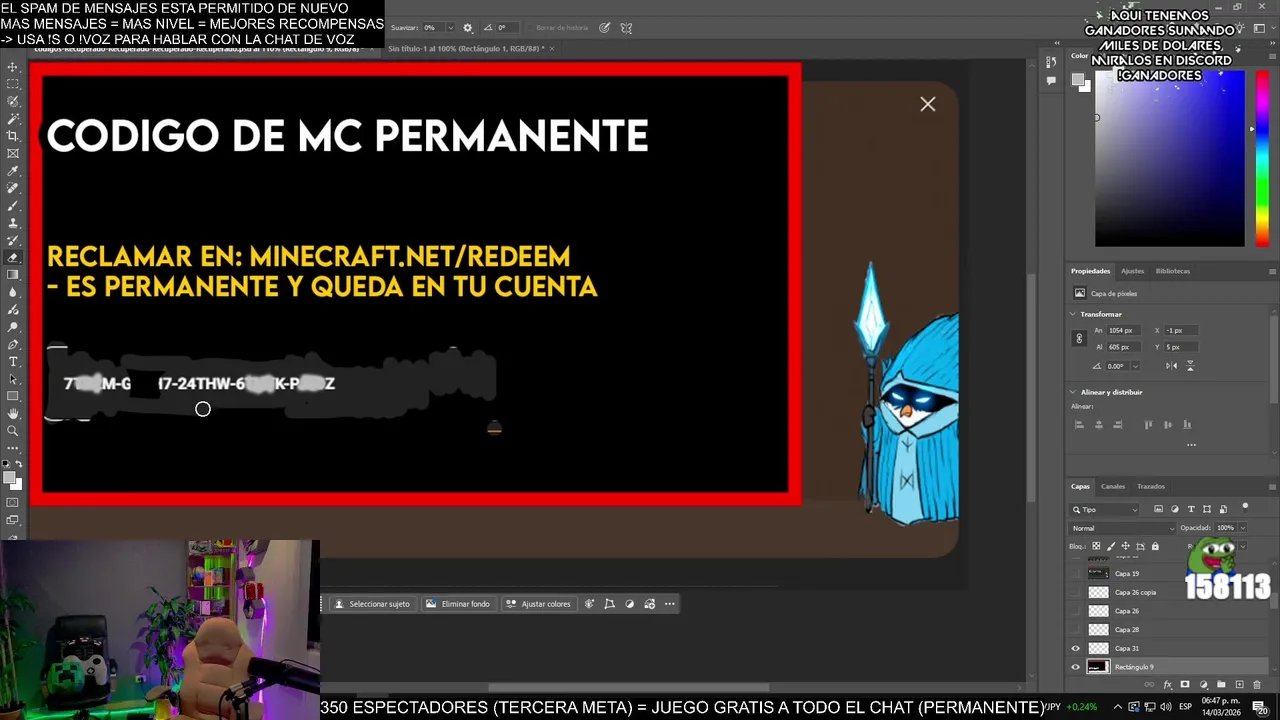Show the Capa 28 layer

coord(1076,629)
